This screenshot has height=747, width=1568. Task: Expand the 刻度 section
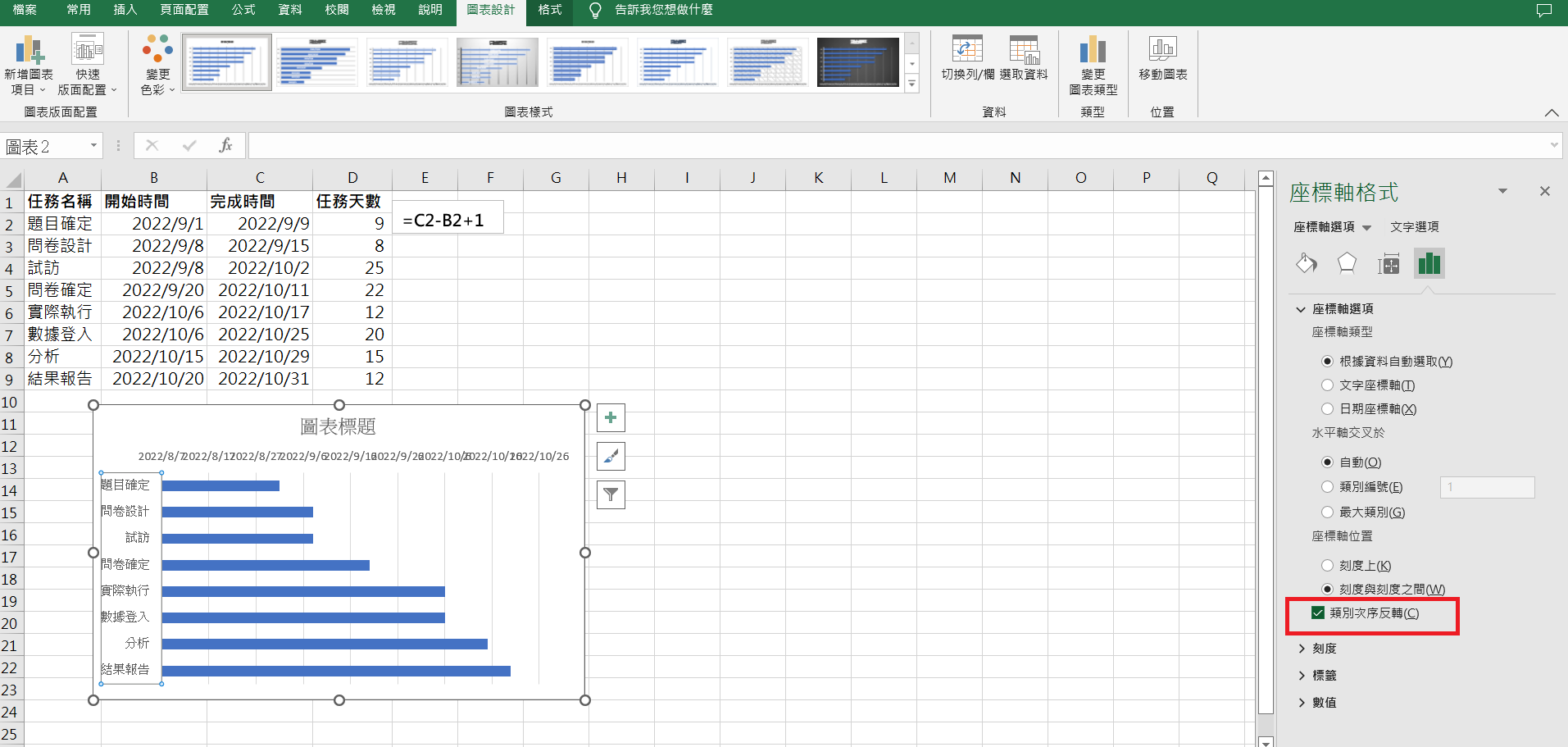tap(1302, 649)
